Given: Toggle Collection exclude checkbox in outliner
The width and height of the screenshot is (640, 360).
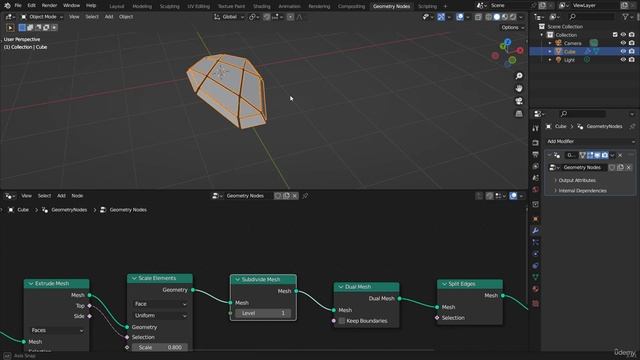Looking at the screenshot, I should pyautogui.click(x=615, y=35).
